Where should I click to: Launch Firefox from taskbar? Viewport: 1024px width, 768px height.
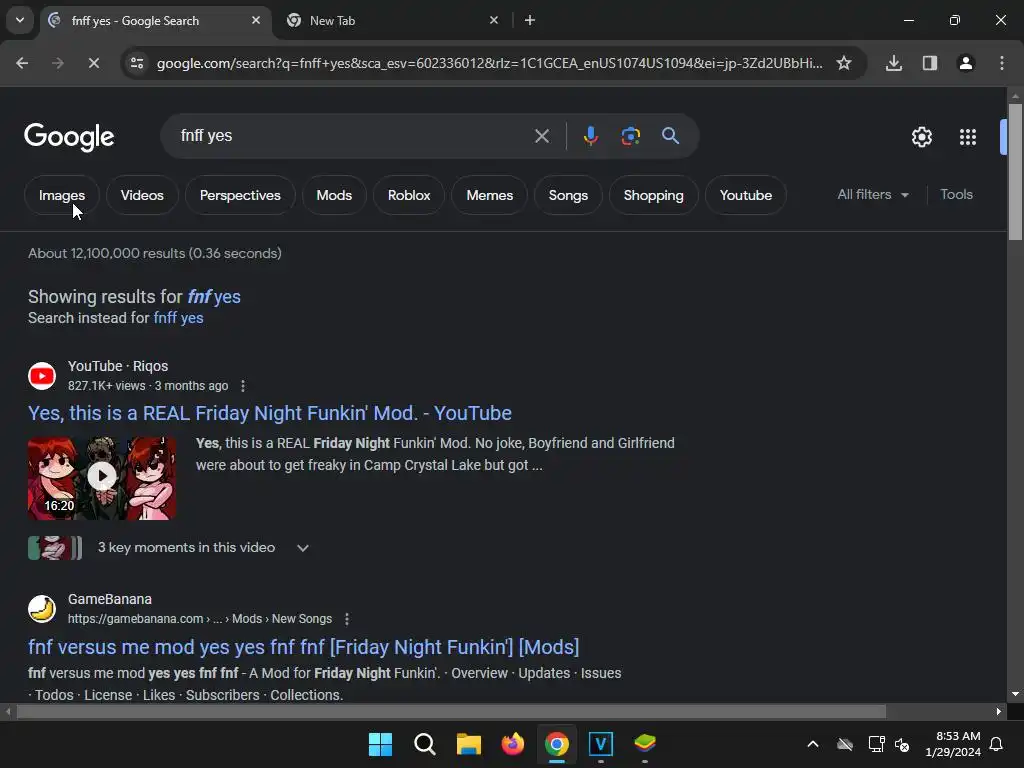pos(513,744)
